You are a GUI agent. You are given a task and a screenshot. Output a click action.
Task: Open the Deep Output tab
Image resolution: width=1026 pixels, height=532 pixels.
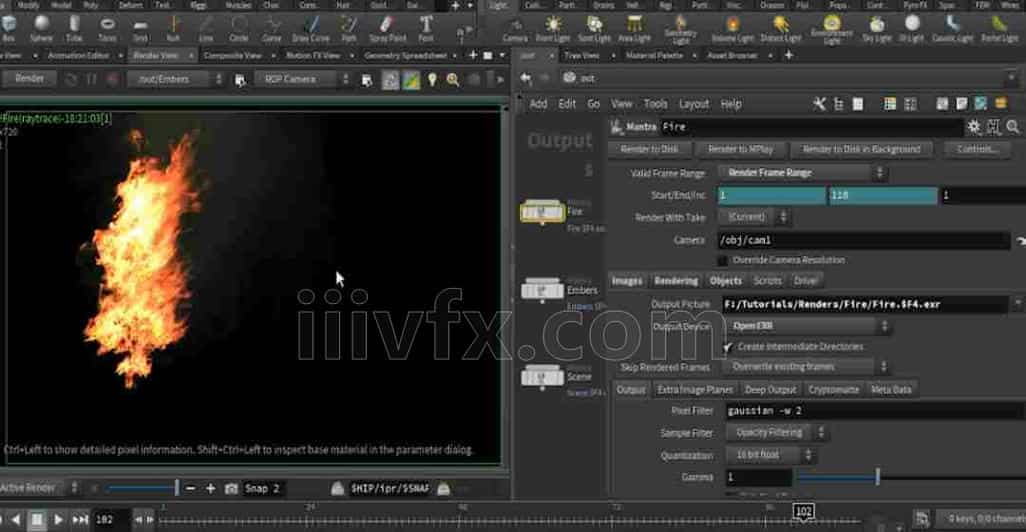(x=770, y=390)
